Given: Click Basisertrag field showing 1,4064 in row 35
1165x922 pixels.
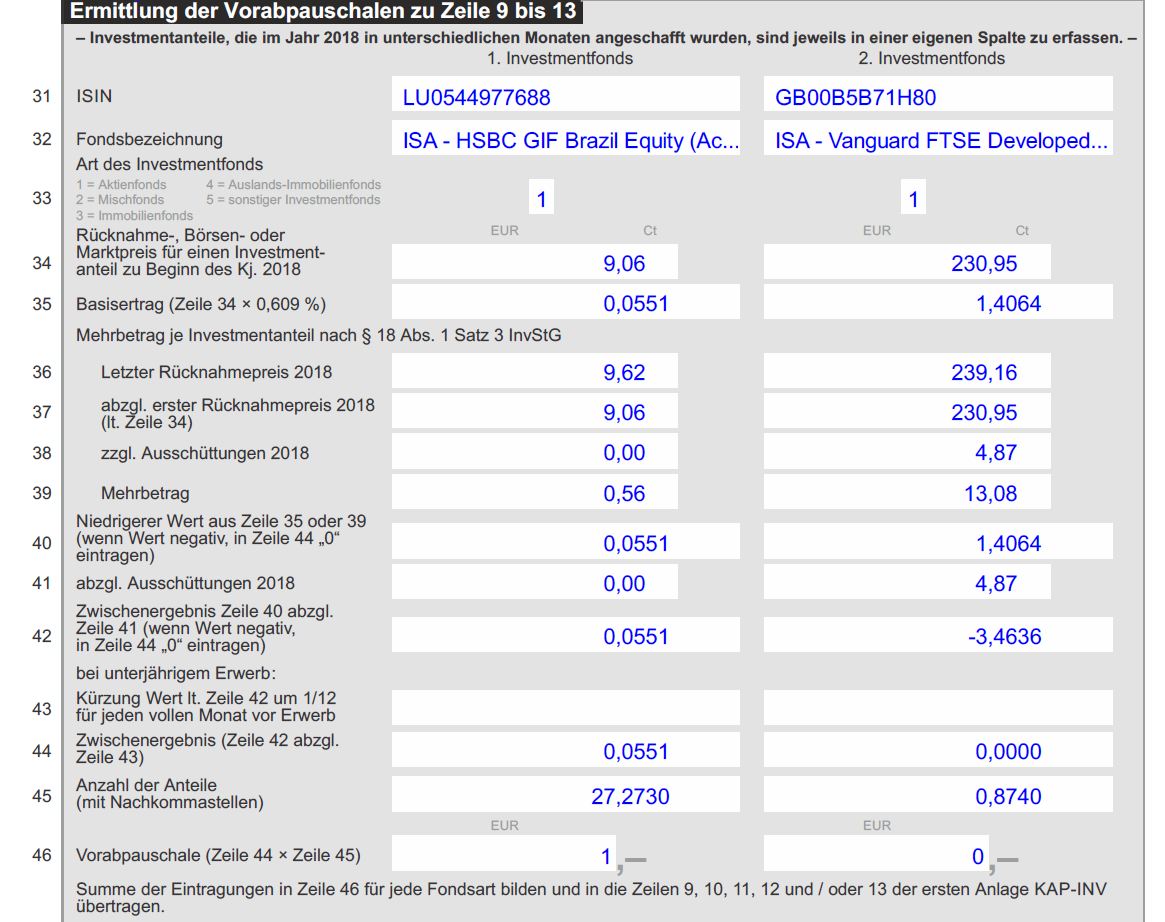Looking at the screenshot, I should click(x=937, y=303).
